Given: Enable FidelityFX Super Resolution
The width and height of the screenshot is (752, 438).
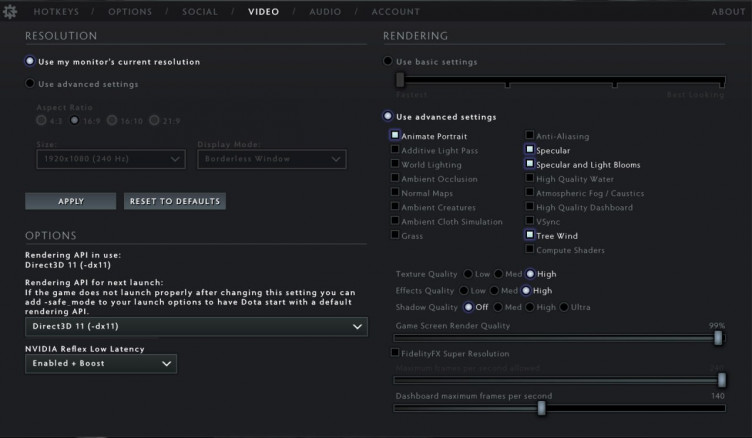Looking at the screenshot, I should pyautogui.click(x=395, y=353).
